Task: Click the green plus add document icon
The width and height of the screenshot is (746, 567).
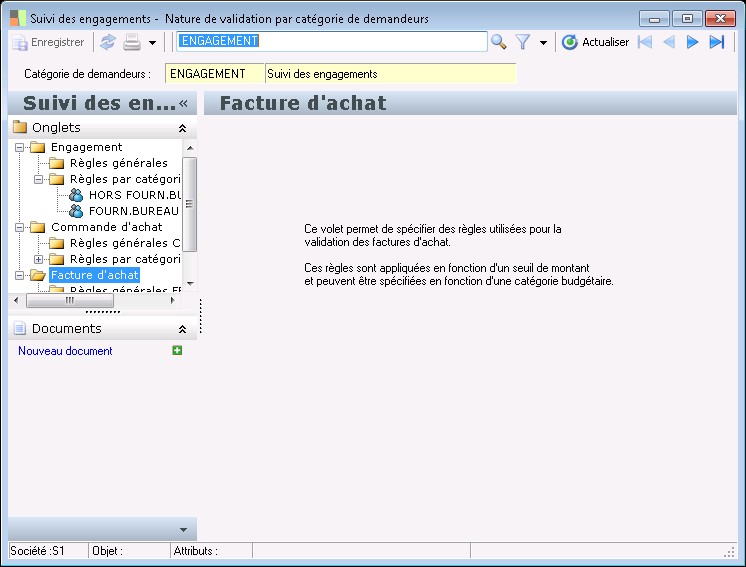Action: [x=177, y=351]
